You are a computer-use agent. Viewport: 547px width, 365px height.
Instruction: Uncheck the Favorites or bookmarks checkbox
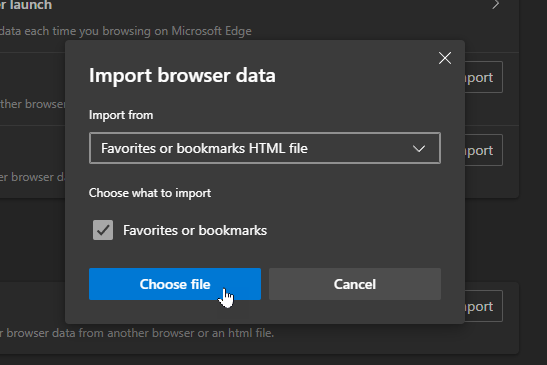point(103,230)
